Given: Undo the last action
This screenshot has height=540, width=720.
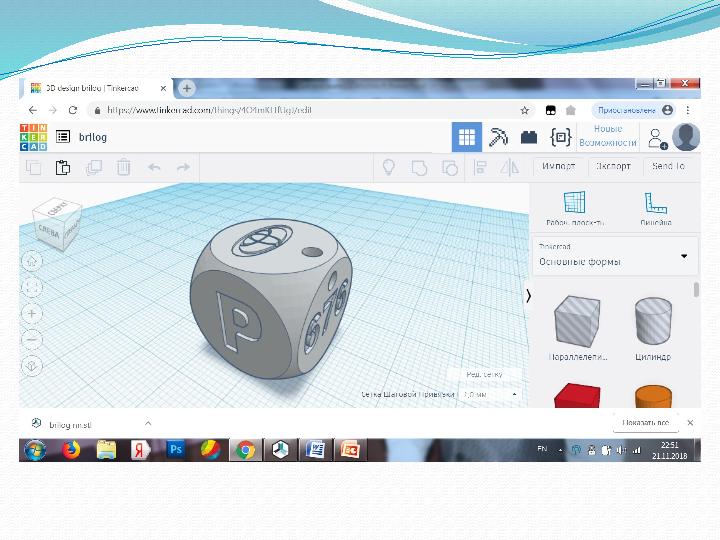Looking at the screenshot, I should [154, 167].
